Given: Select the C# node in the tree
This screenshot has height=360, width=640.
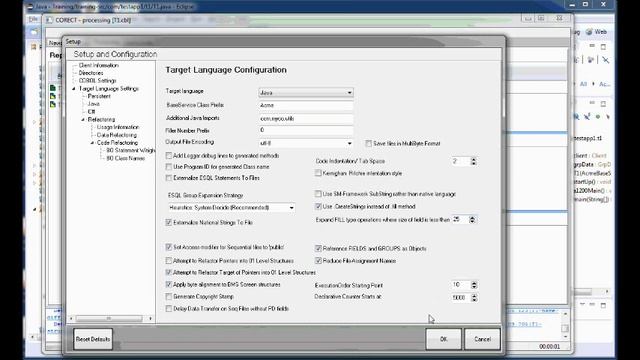Looking at the screenshot, I should (91, 112).
